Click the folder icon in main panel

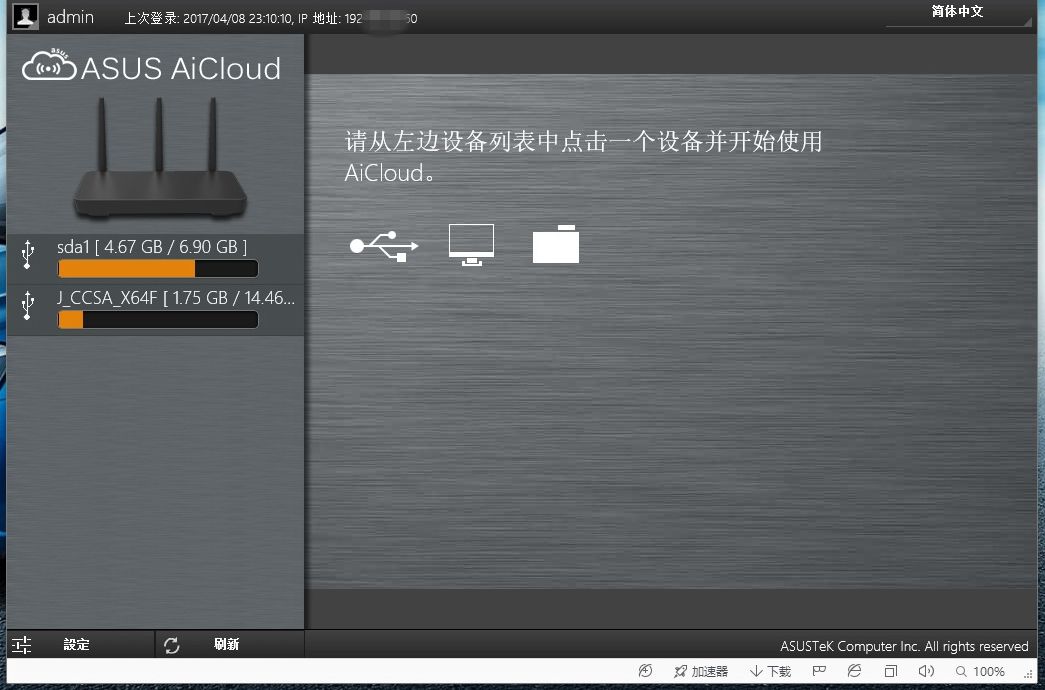click(556, 244)
